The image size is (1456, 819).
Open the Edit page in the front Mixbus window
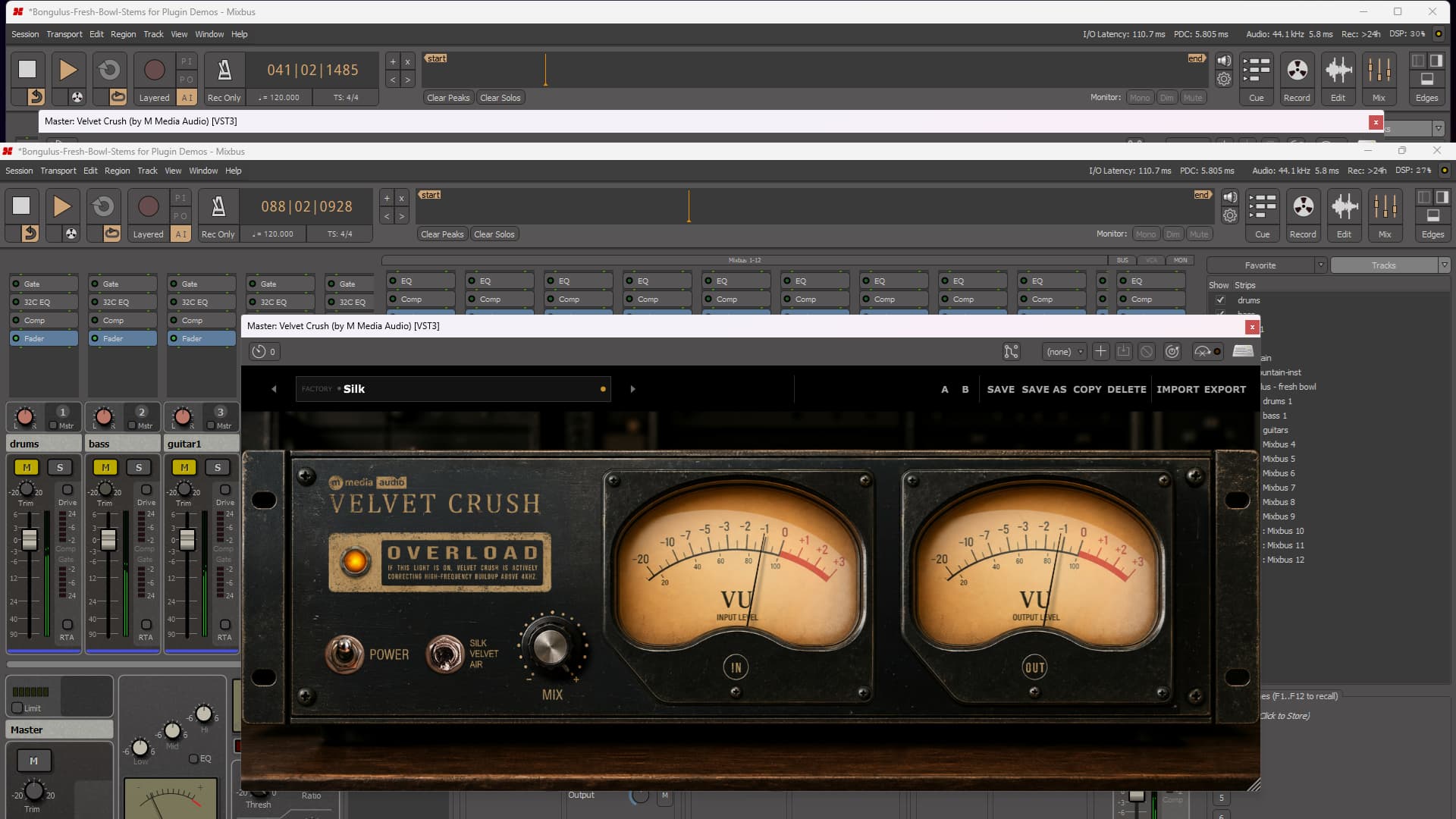[1344, 215]
